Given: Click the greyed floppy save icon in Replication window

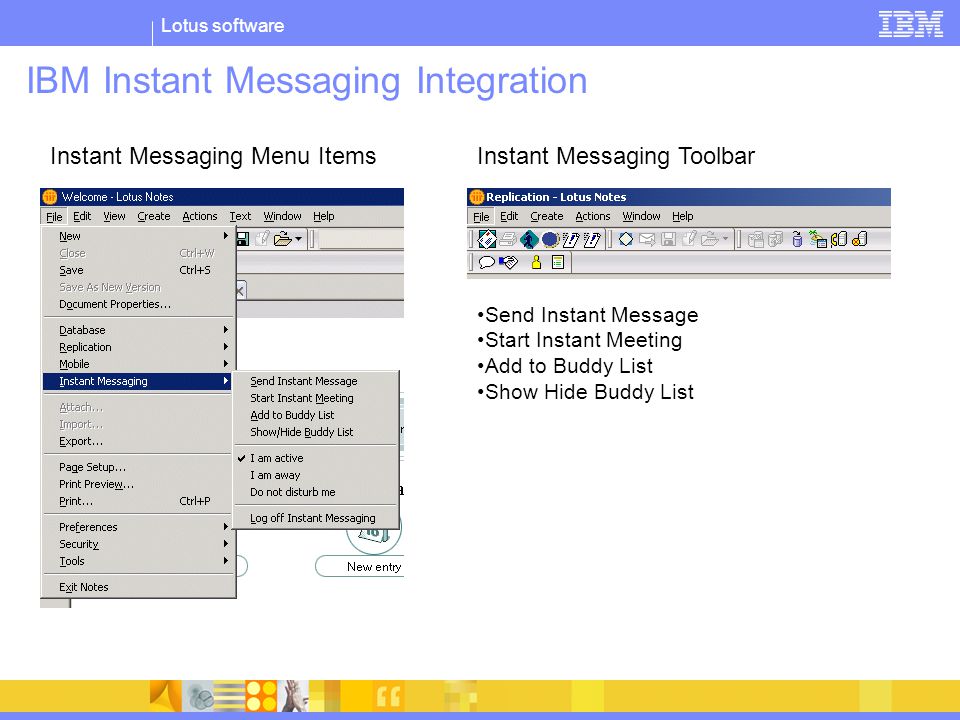Looking at the screenshot, I should 669,239.
